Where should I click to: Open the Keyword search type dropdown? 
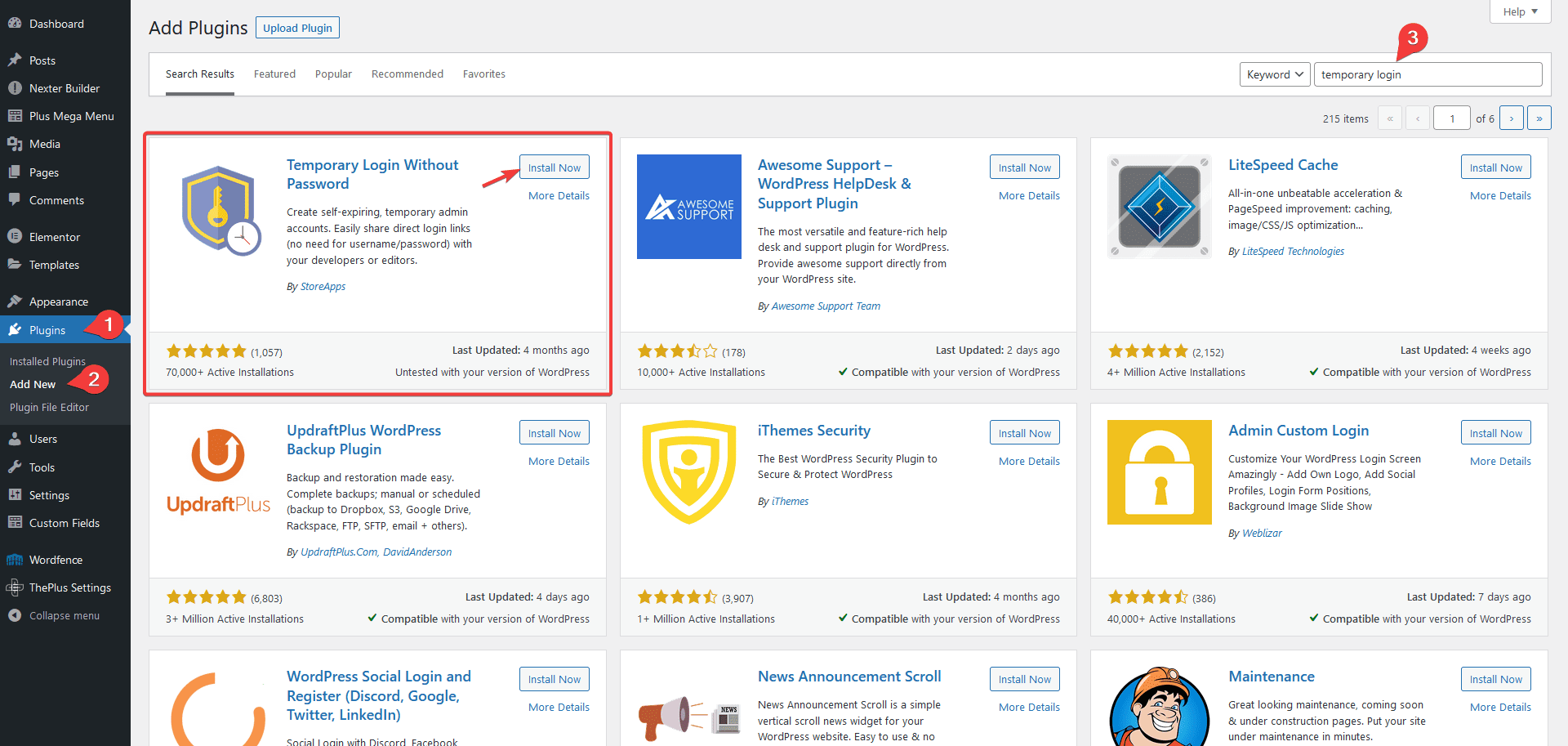point(1274,74)
